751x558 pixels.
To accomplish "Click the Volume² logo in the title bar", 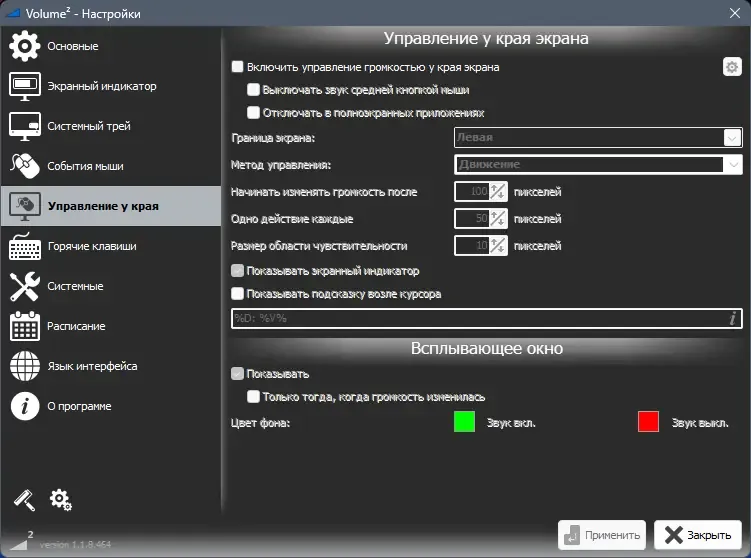I will [x=12, y=13].
